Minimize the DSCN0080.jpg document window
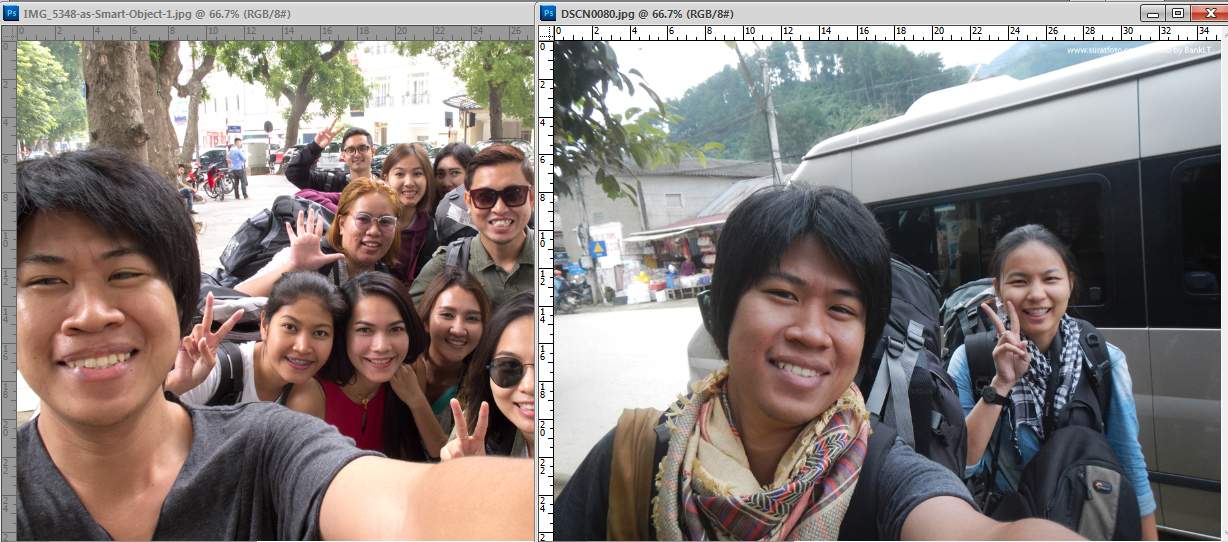This screenshot has height=542, width=1228. point(1154,13)
